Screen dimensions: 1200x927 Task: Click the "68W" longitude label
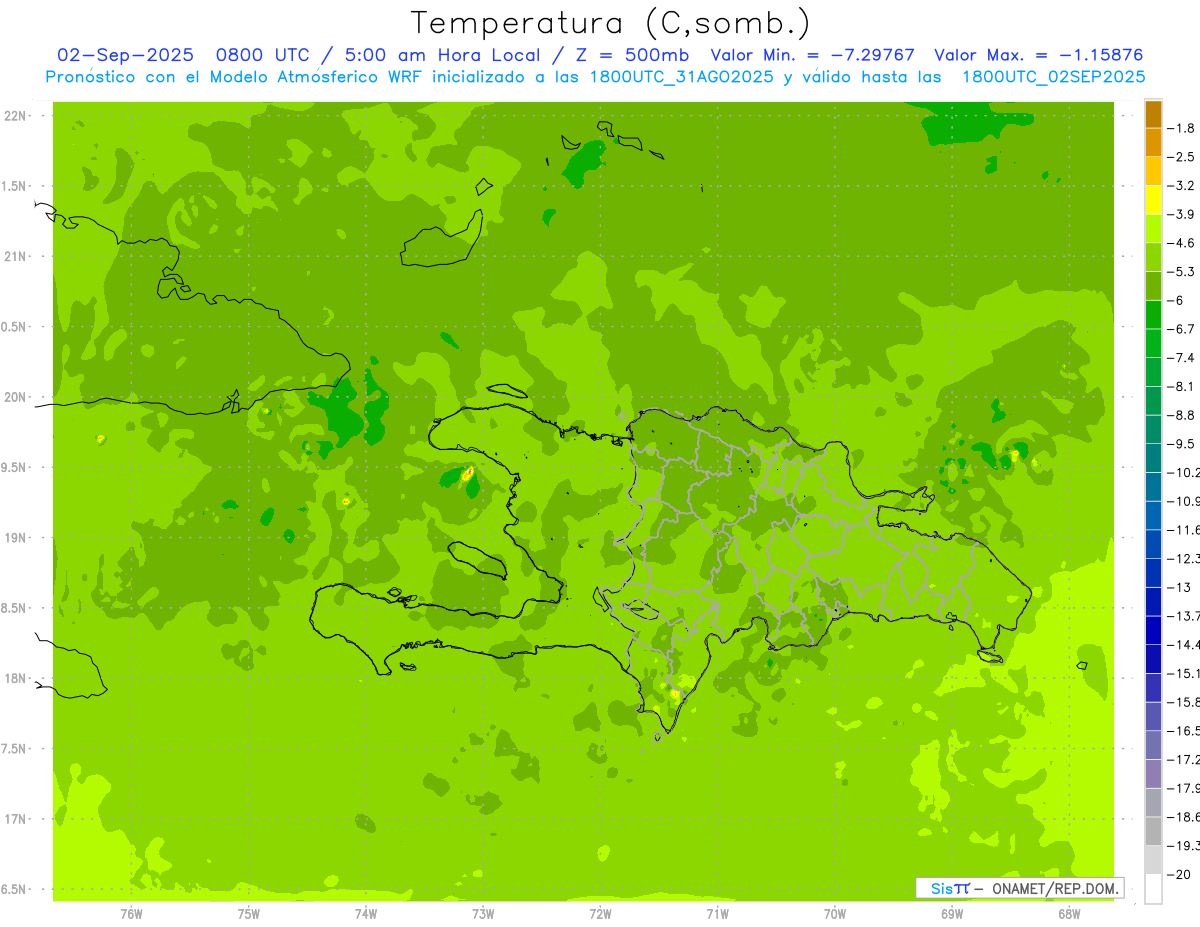pyautogui.click(x=1069, y=913)
